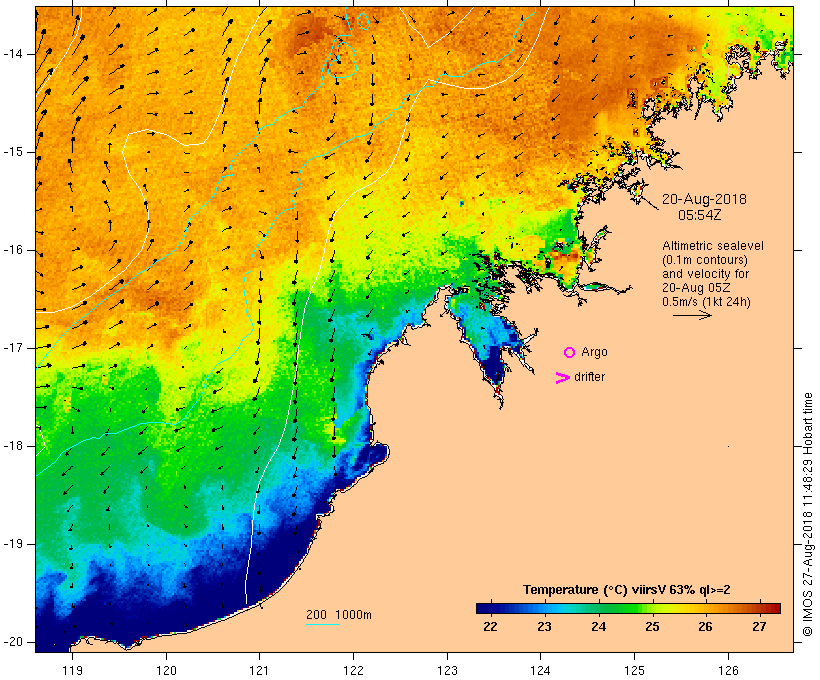This screenshot has width=820, height=680.
Task: Click the colorbar label 24
Action: pyautogui.click(x=598, y=627)
